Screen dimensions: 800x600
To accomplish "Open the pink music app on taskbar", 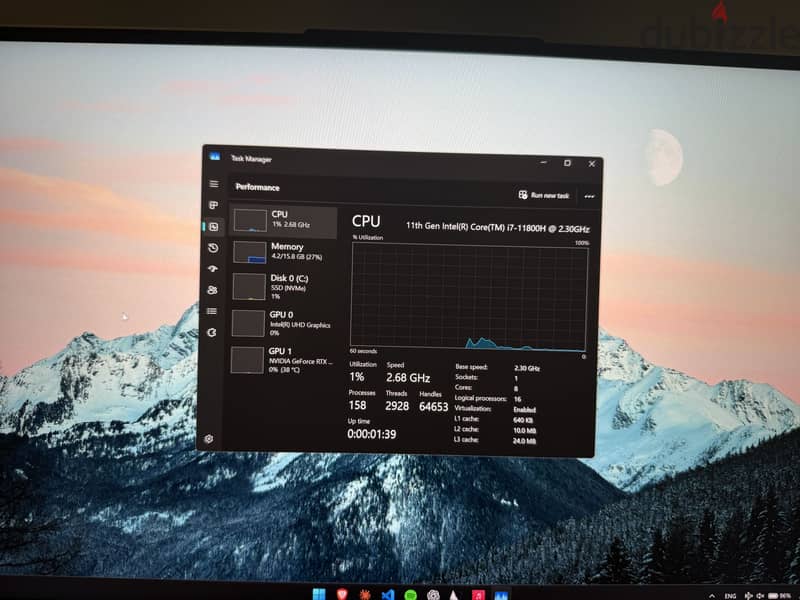I will point(478,595).
